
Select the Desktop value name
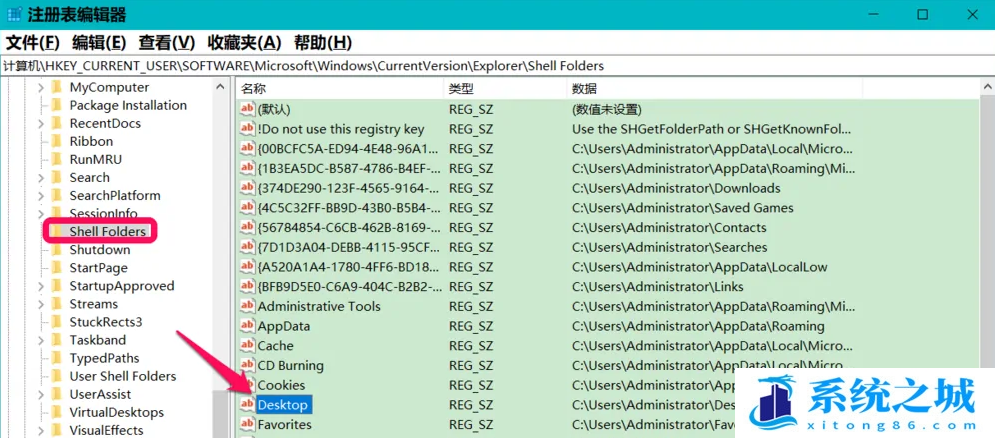pos(282,405)
